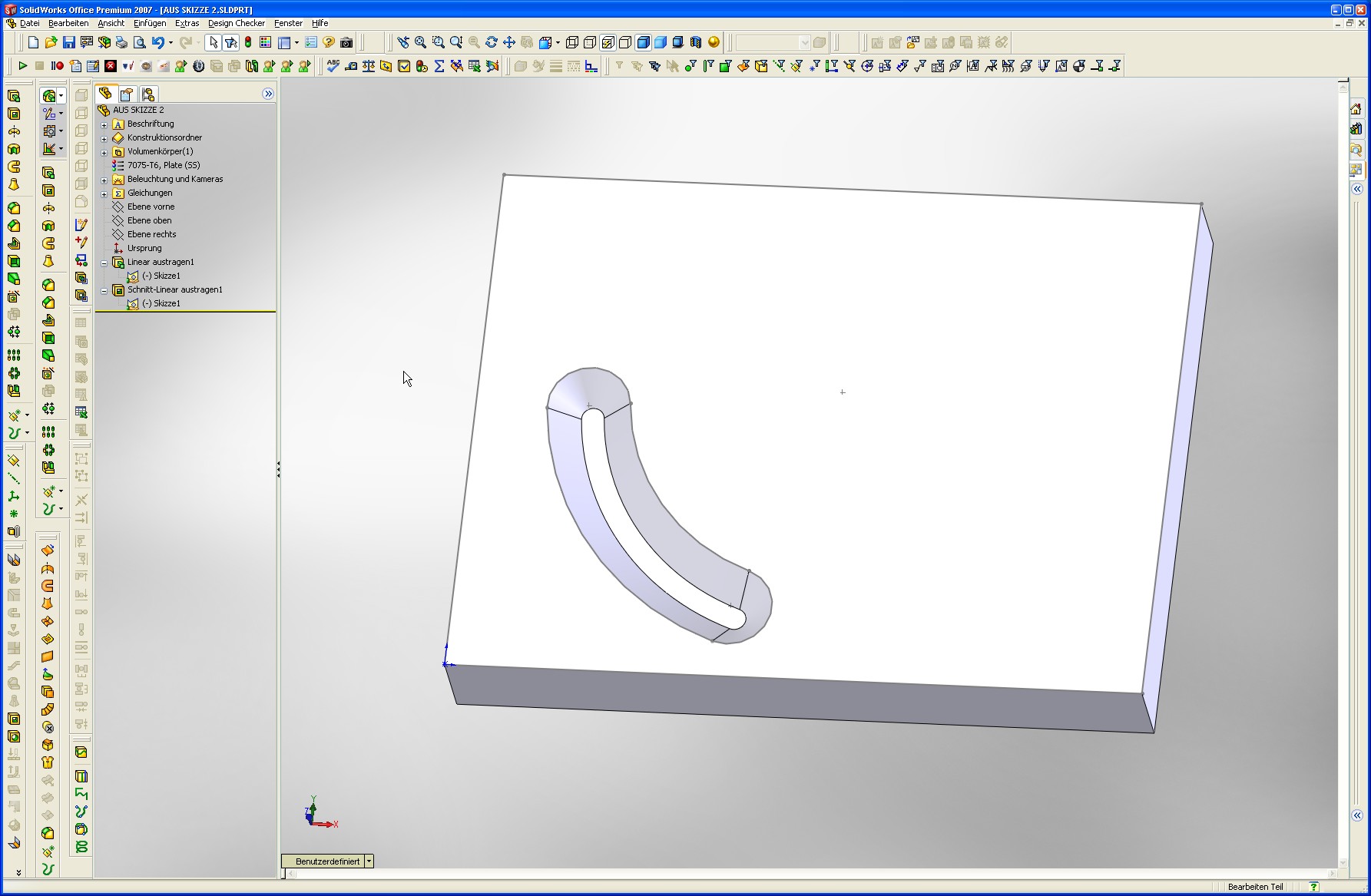Toggle Shaded With Edges display mode

(643, 42)
